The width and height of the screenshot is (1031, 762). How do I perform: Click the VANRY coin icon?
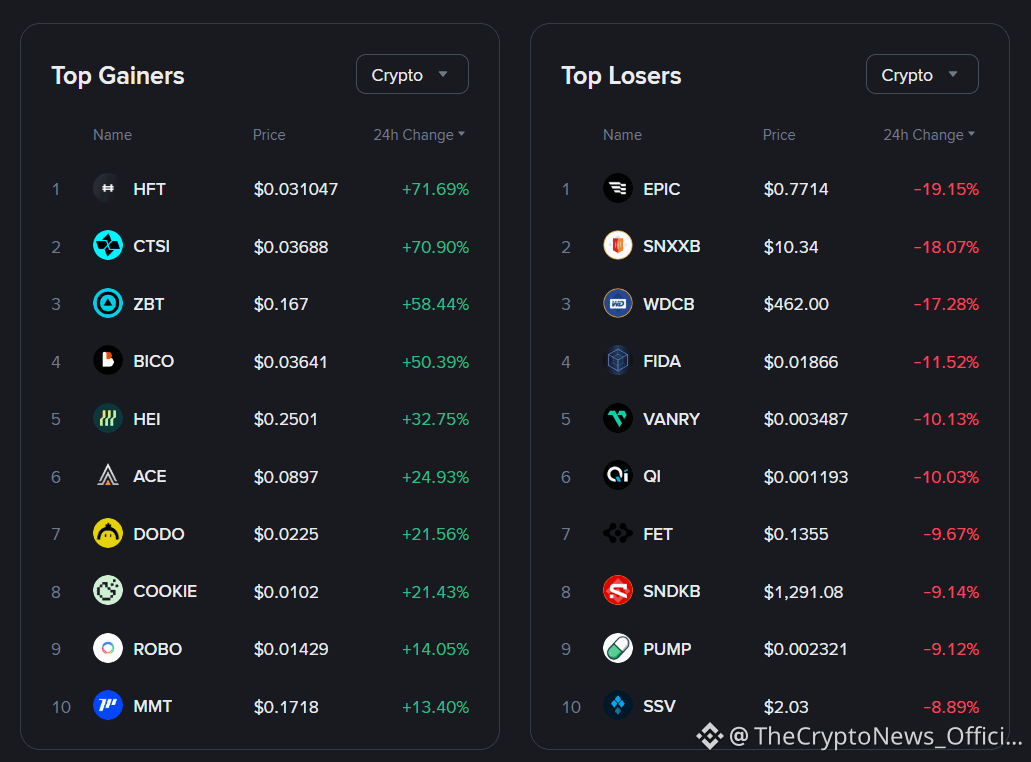click(x=617, y=419)
